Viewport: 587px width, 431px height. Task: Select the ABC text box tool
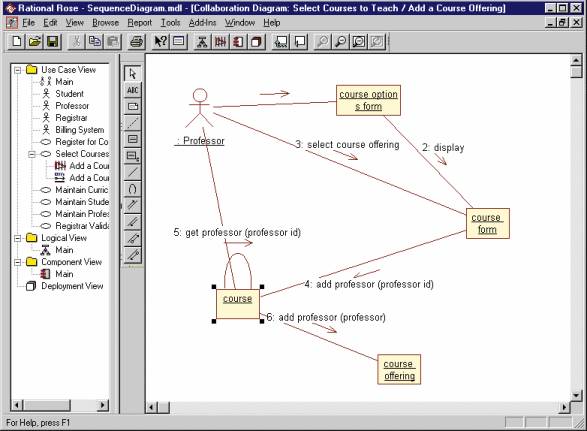133,90
